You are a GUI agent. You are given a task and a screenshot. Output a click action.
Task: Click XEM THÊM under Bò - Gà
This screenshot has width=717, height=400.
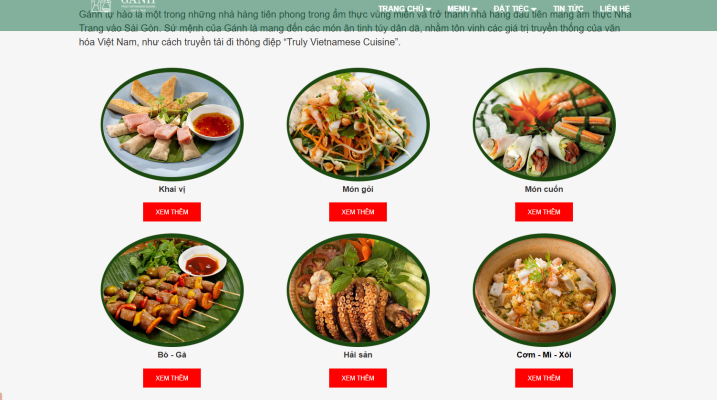(x=172, y=378)
